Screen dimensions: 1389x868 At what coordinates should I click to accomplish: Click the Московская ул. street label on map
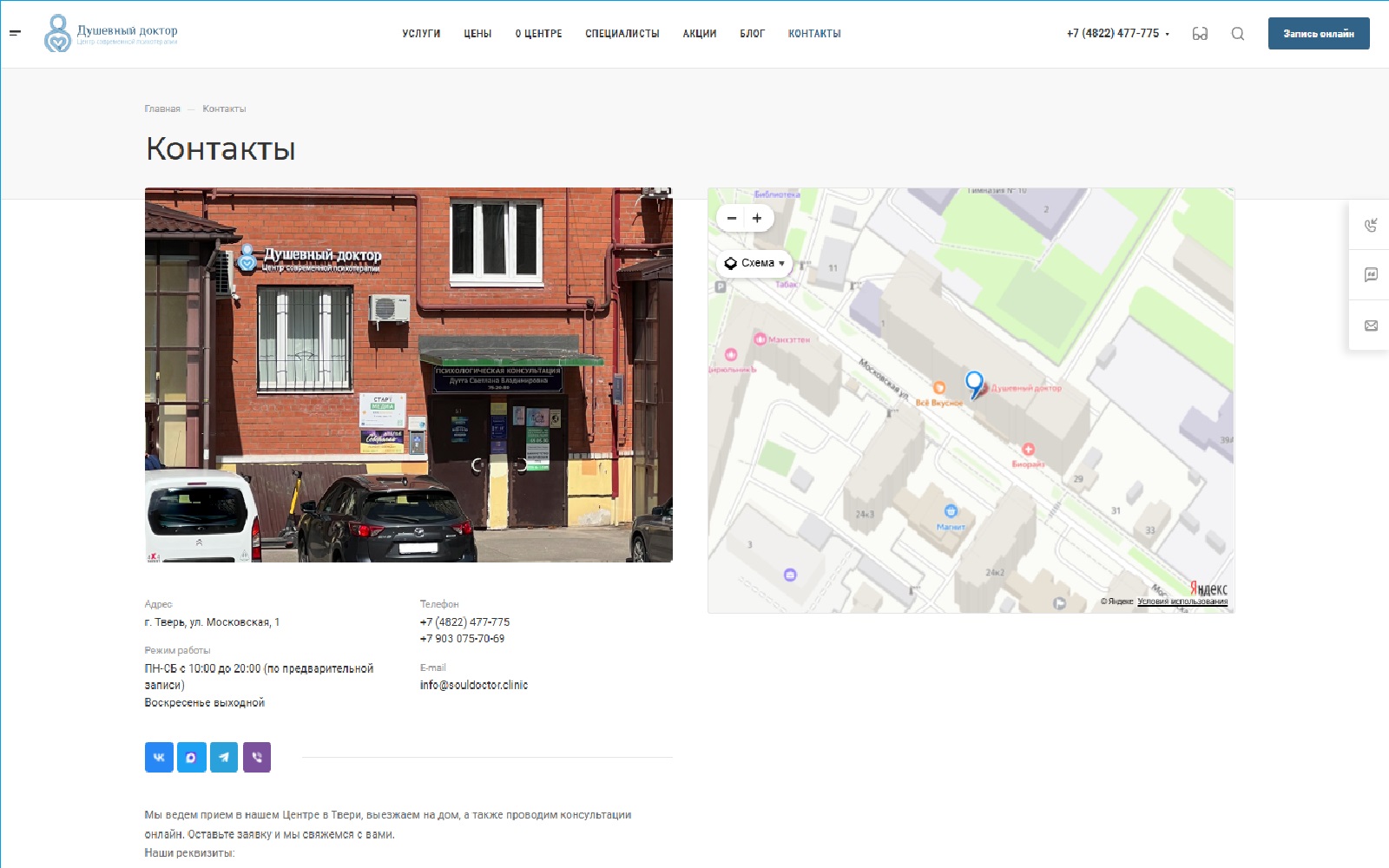[x=884, y=378]
